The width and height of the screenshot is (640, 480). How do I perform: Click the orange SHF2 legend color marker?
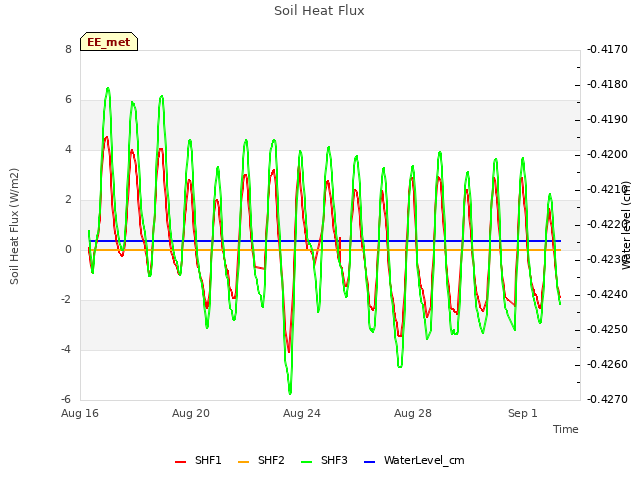pyautogui.click(x=243, y=462)
